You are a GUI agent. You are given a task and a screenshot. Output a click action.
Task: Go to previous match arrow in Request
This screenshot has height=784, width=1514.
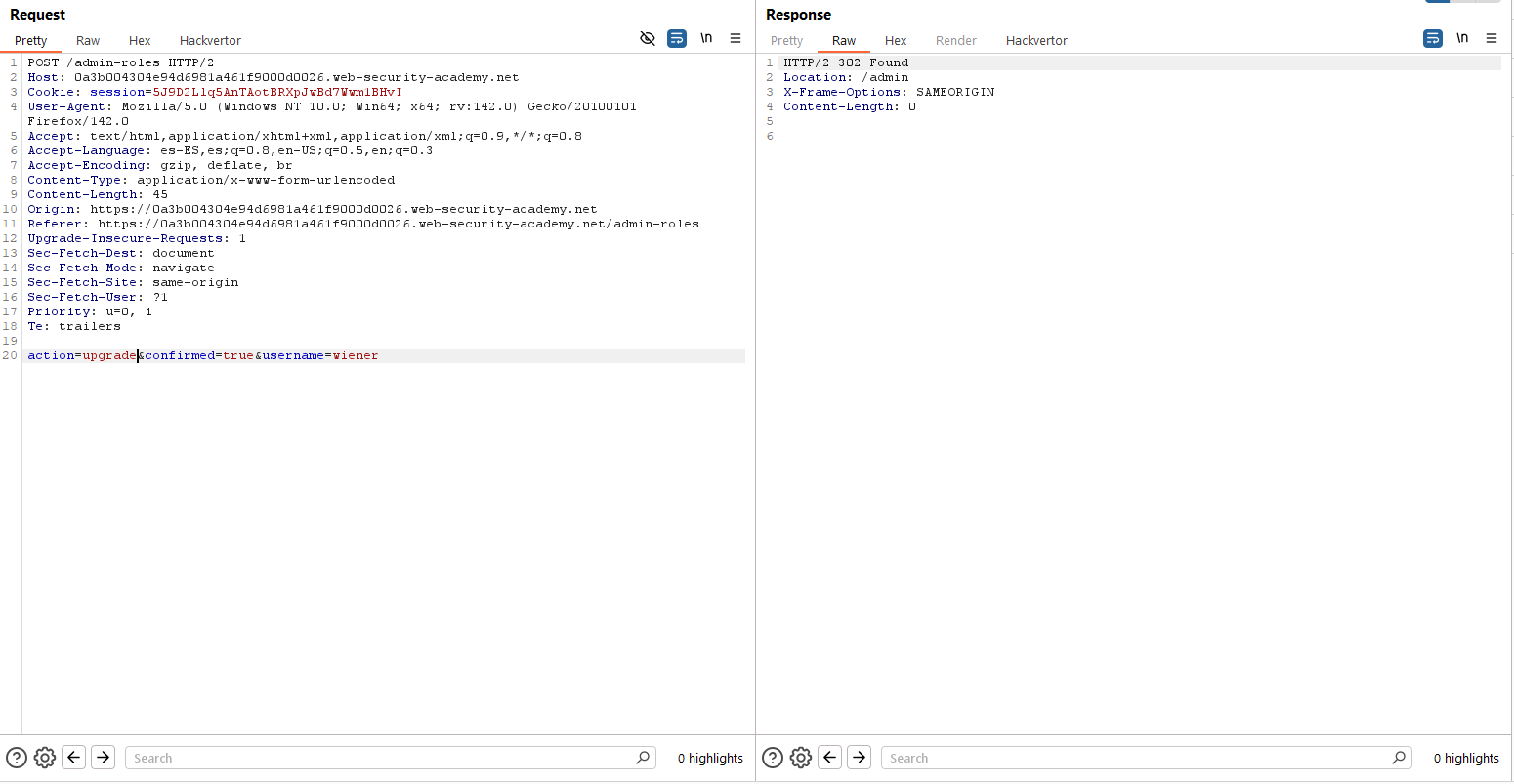74,758
